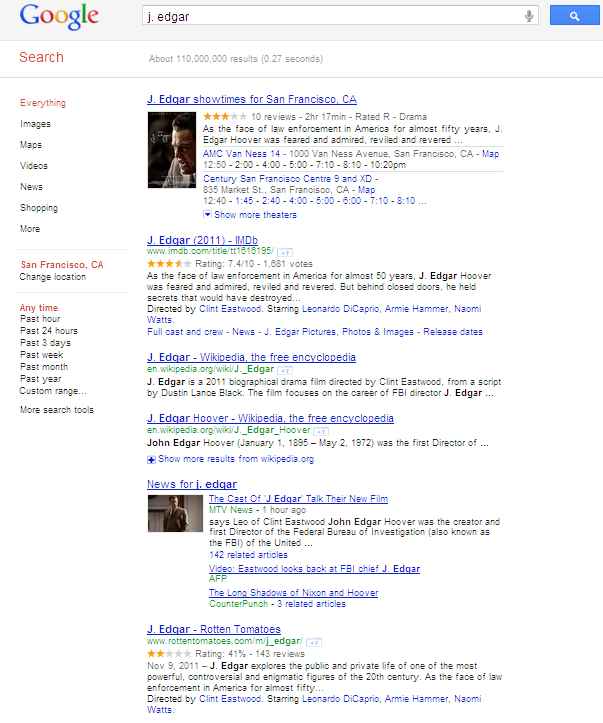Image resolution: width=603 pixels, height=723 pixels.
Task: Click the Rotten Tomatoes star rating
Action: click(169, 654)
